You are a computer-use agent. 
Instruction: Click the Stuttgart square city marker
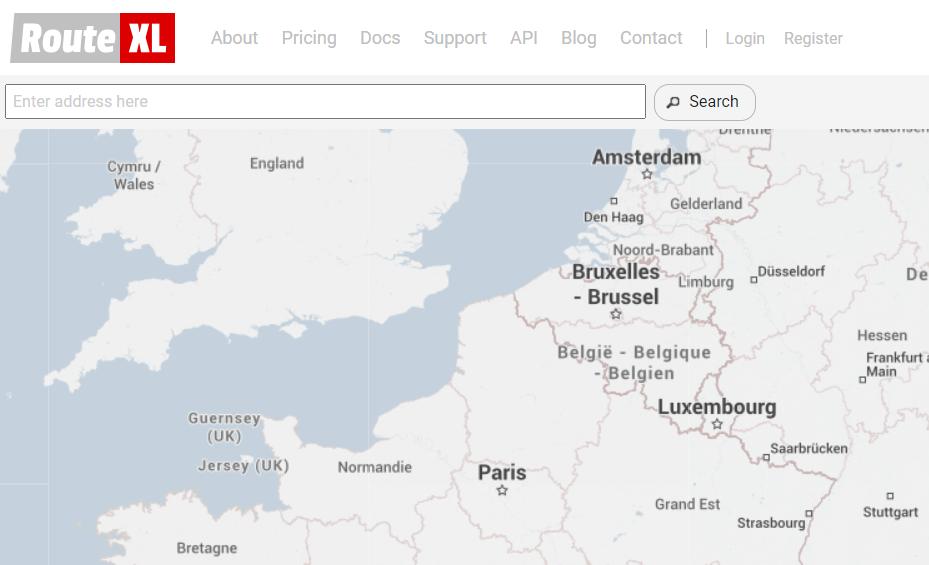(890, 496)
